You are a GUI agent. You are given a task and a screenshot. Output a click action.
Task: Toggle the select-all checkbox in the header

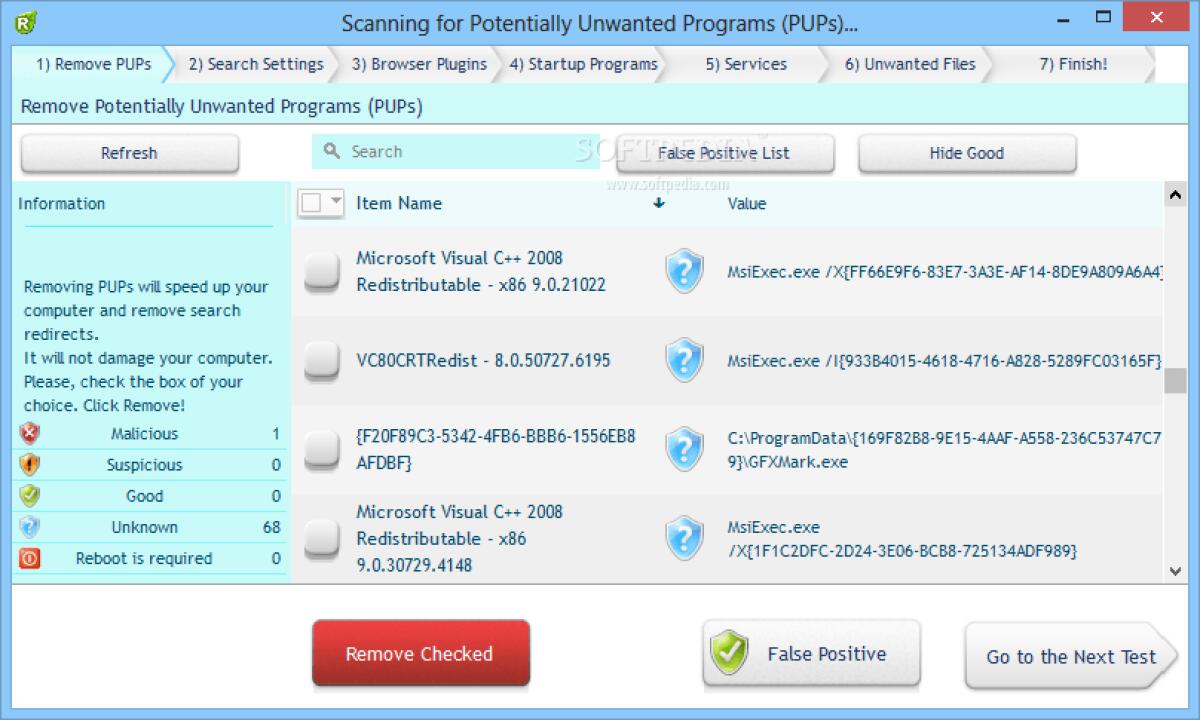(314, 202)
